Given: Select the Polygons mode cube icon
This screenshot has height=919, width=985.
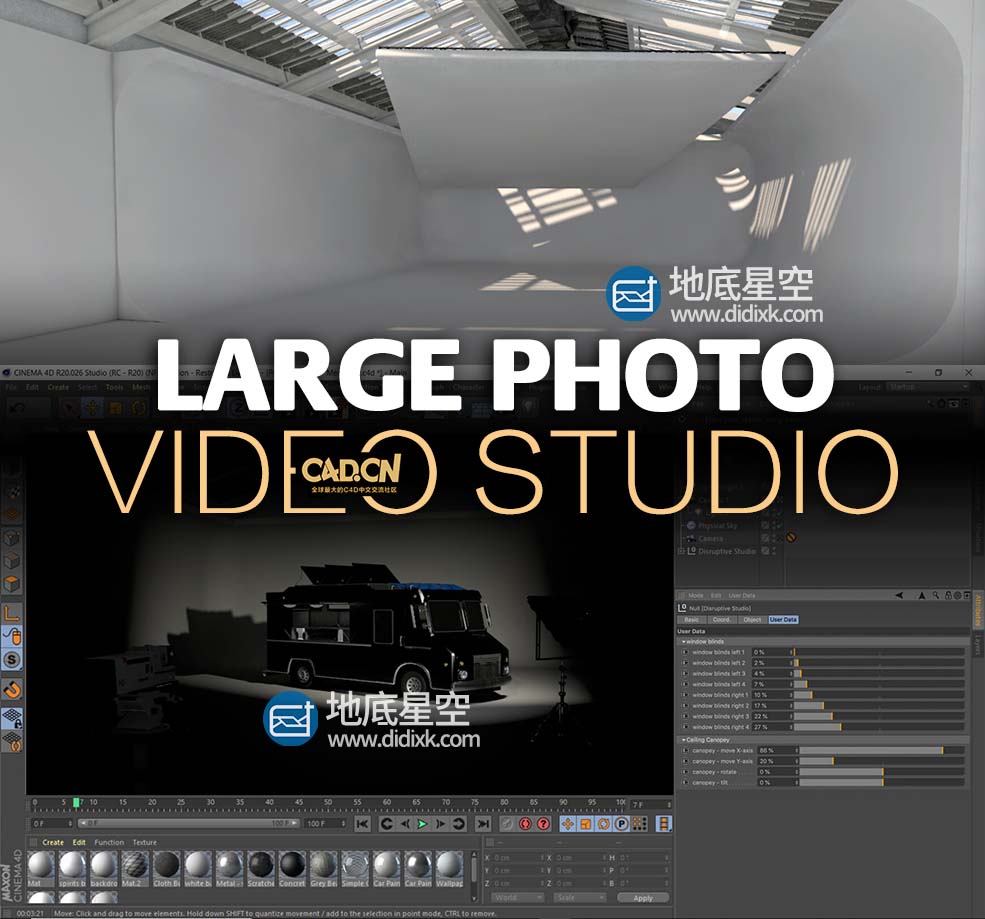Looking at the screenshot, I should coord(12,583).
